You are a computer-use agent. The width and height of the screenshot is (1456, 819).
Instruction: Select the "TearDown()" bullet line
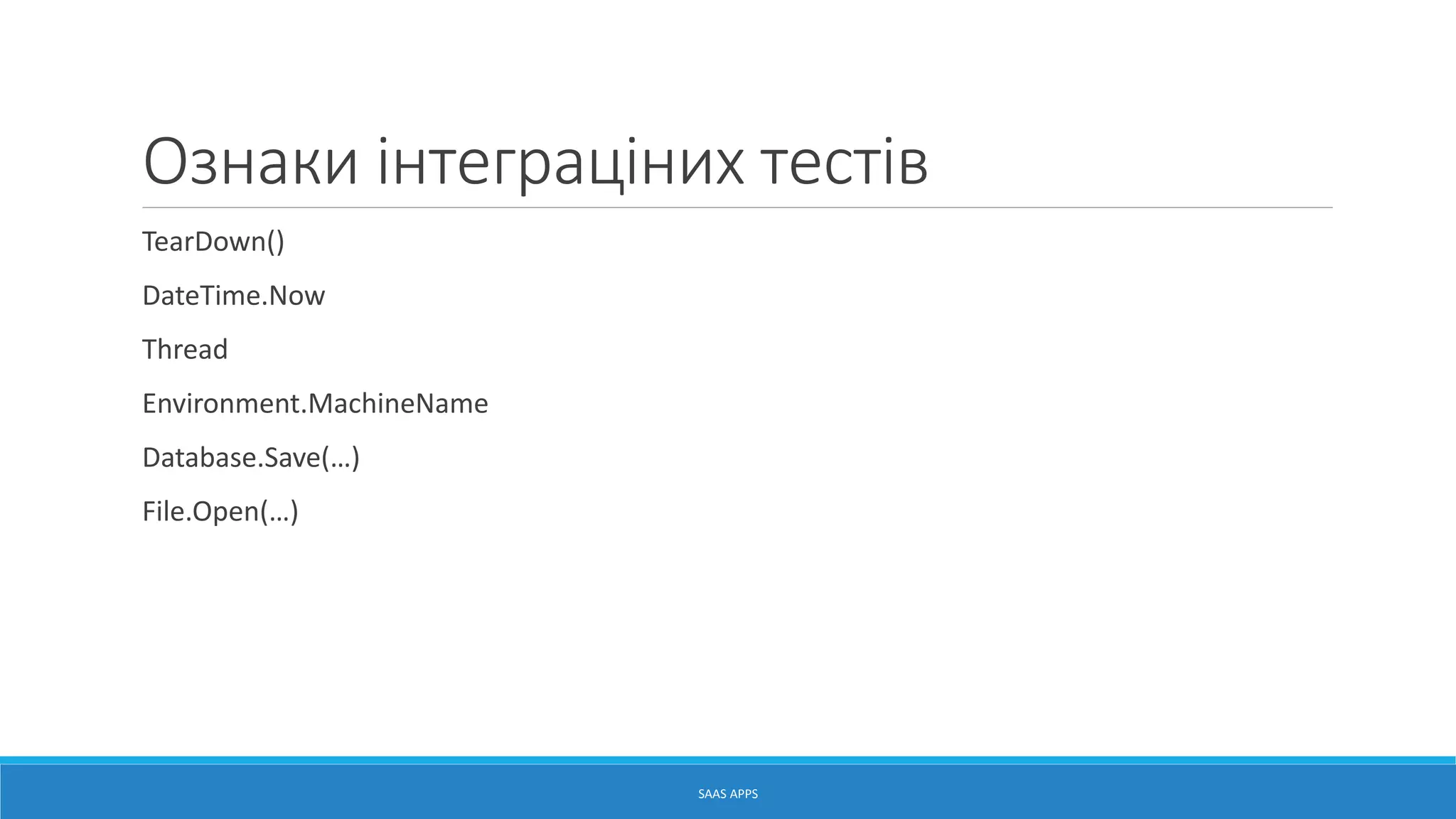(213, 242)
